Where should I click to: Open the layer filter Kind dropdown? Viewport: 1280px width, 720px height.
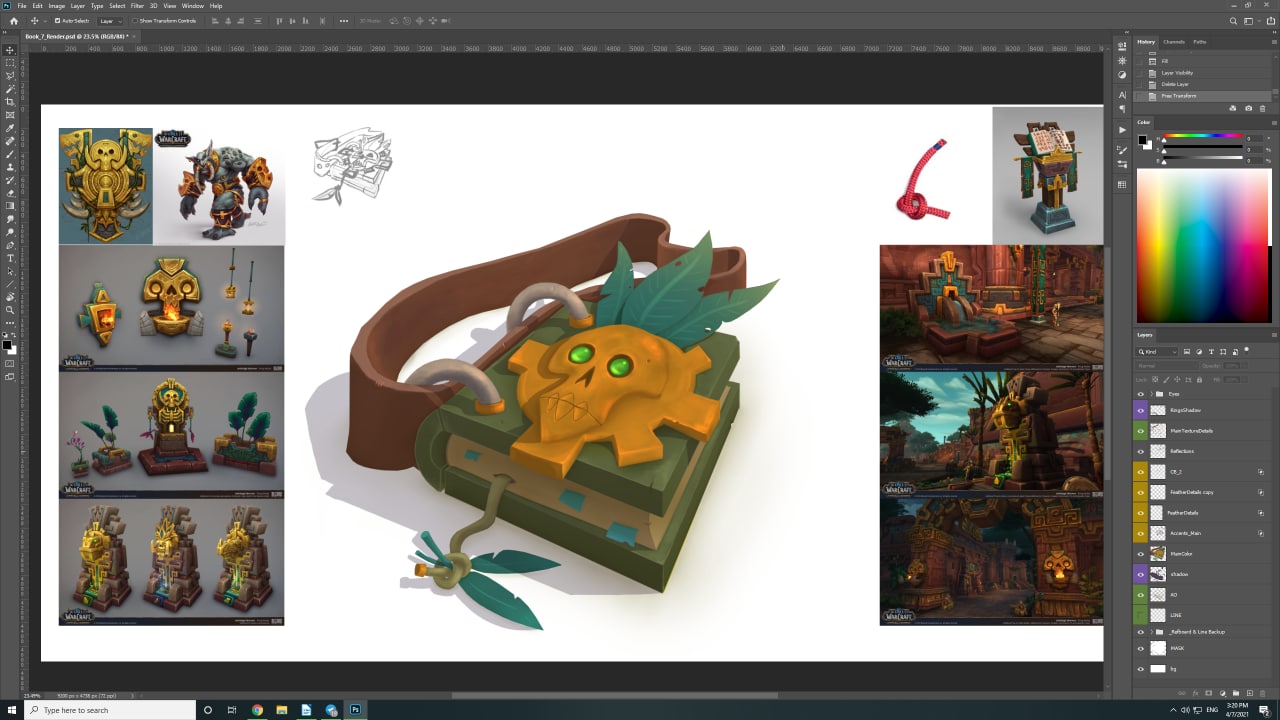pos(1158,352)
